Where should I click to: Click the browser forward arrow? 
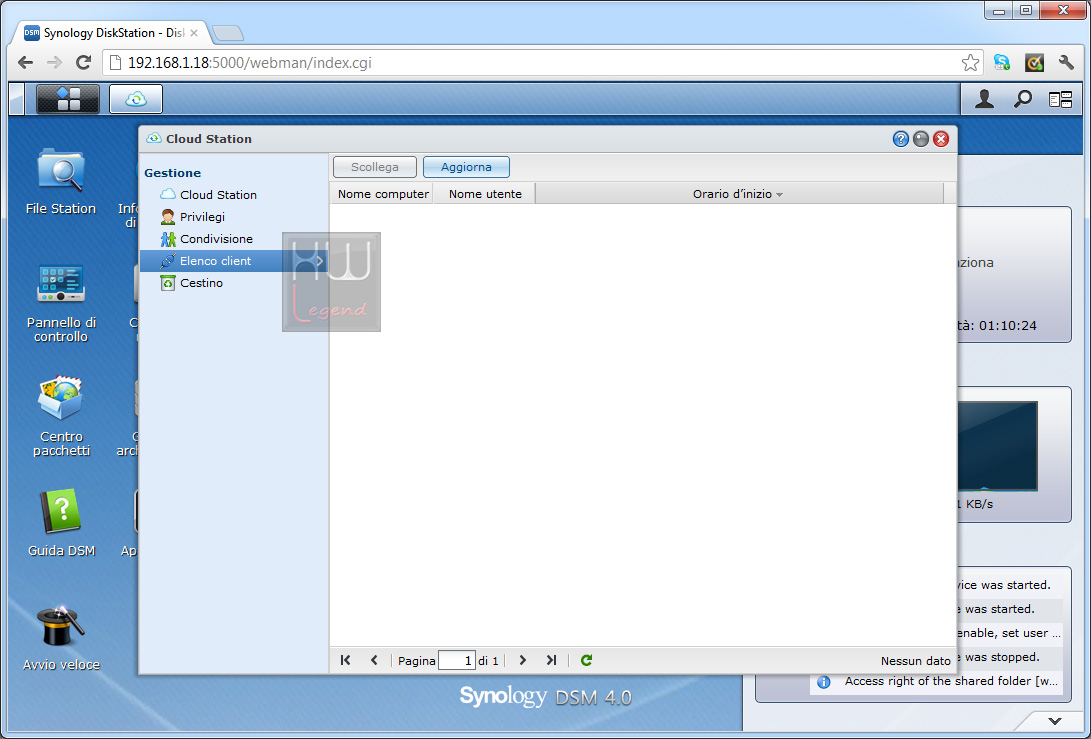(54, 63)
